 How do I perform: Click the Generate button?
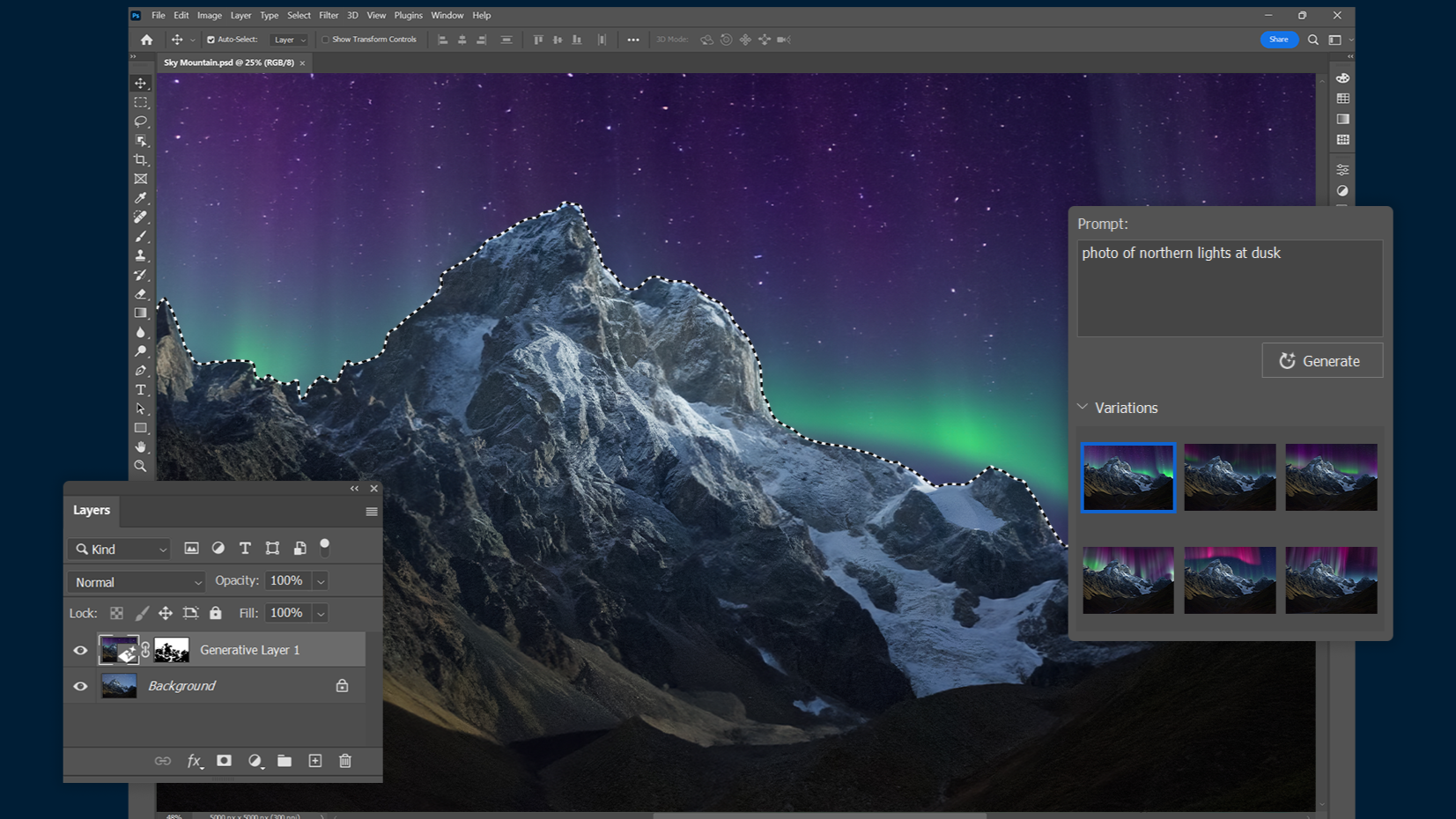[x=1321, y=361]
